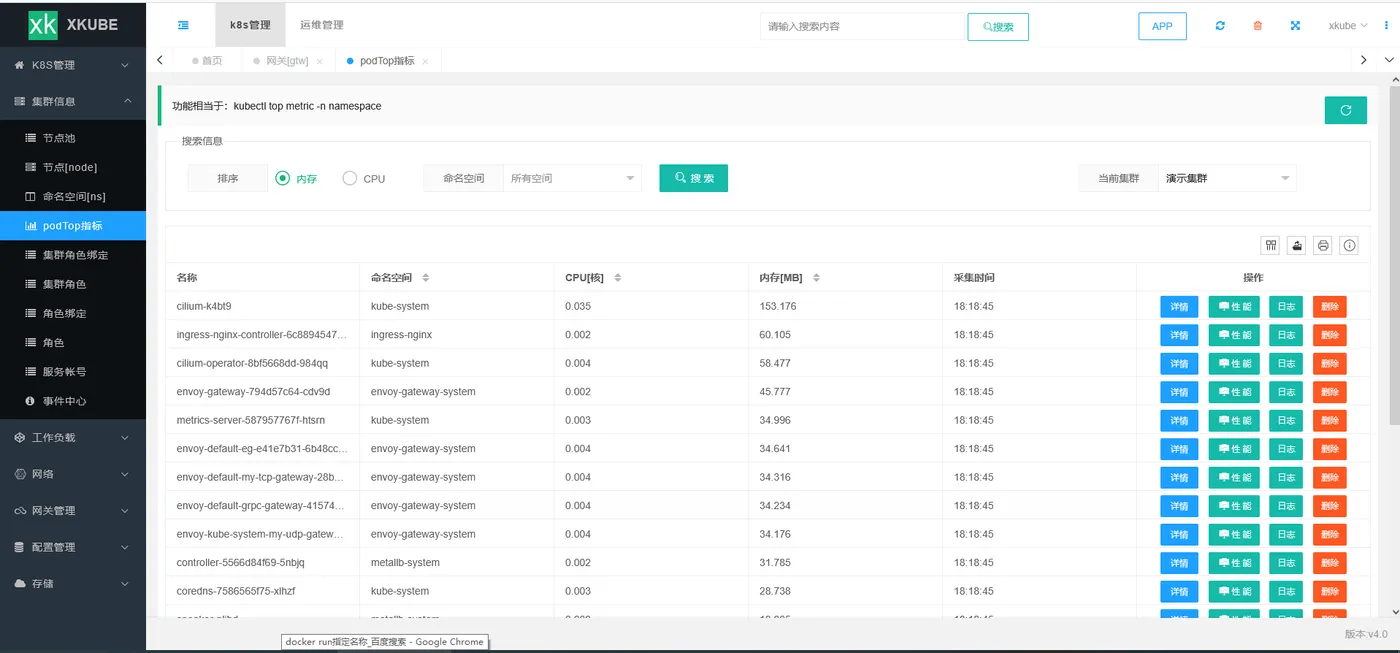Click the info icon above the table
Image resolution: width=1400 pixels, height=653 pixels.
[1349, 245]
